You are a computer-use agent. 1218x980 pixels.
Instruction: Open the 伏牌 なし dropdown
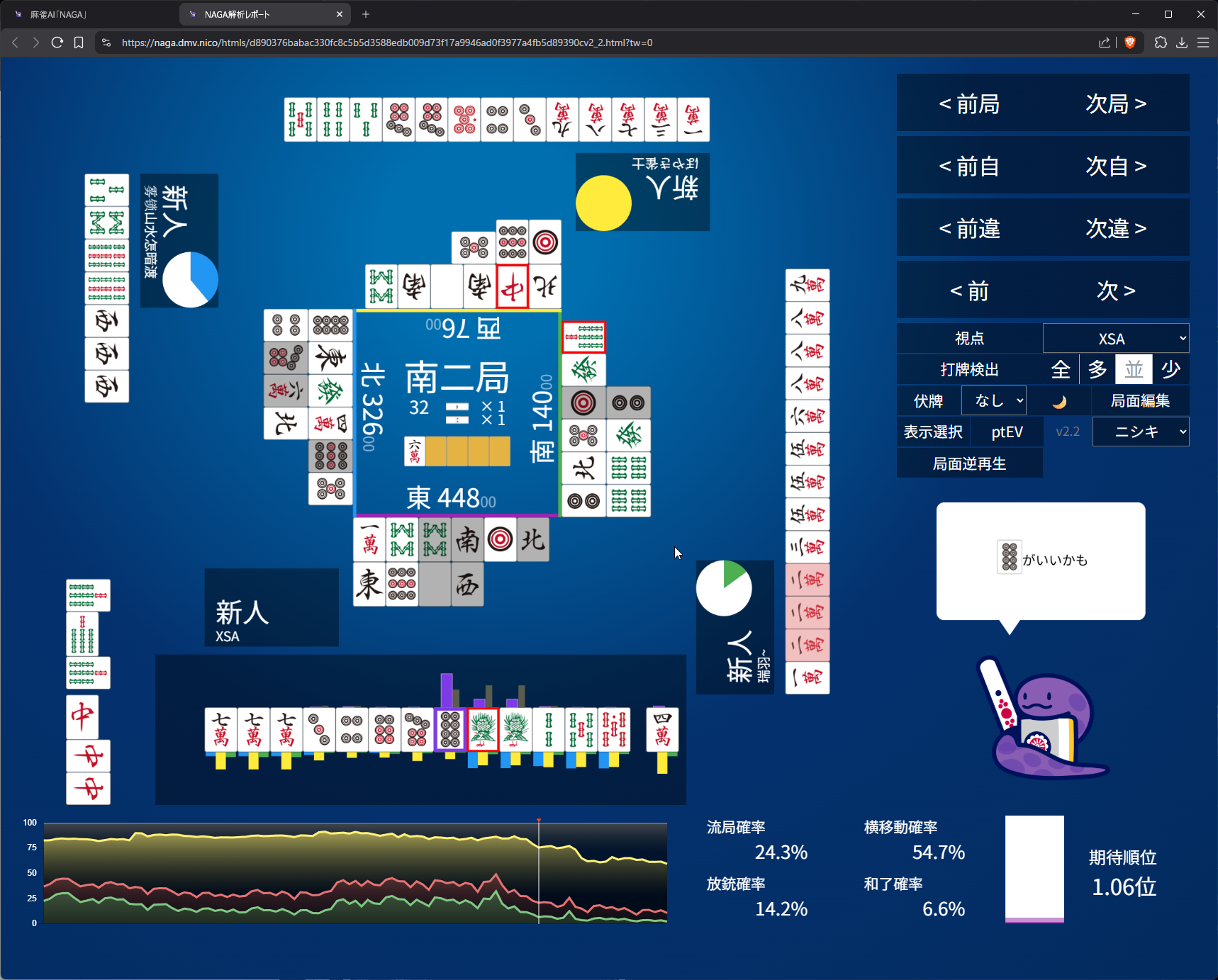994,401
